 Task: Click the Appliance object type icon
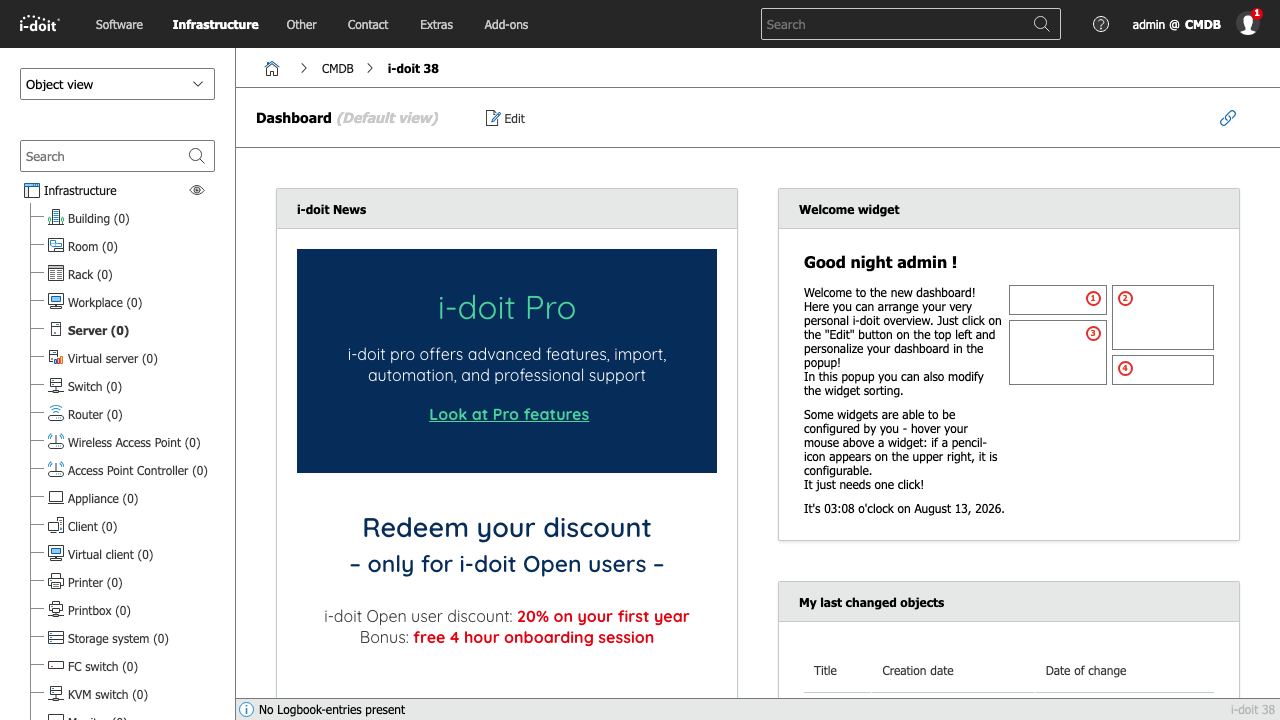(56, 498)
